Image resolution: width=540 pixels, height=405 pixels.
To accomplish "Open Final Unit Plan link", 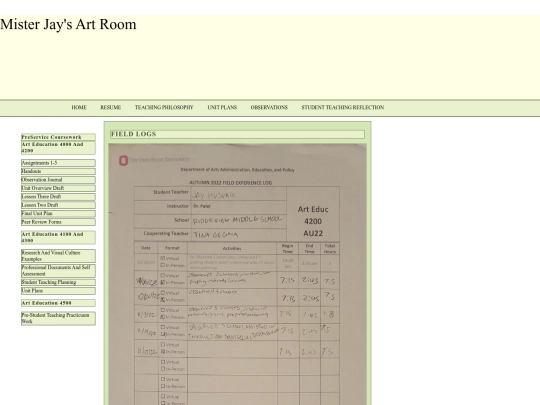I will [x=58, y=214].
